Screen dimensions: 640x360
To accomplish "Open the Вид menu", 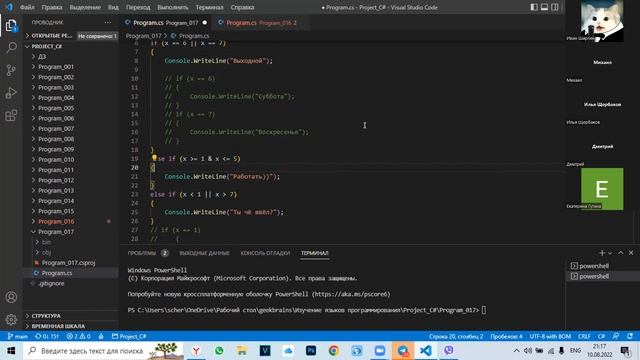I will click(x=113, y=7).
